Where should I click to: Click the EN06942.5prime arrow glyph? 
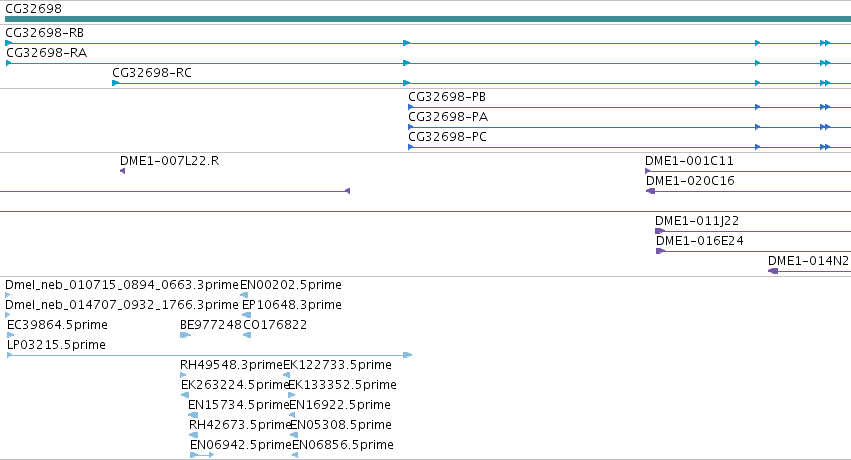click(x=202, y=455)
